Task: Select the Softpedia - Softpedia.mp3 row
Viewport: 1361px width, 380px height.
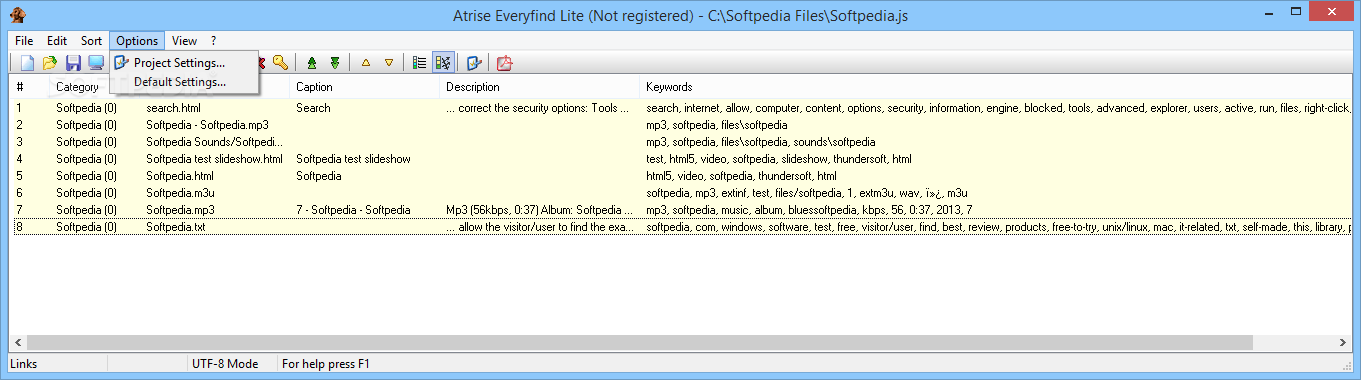Action: tap(680, 125)
